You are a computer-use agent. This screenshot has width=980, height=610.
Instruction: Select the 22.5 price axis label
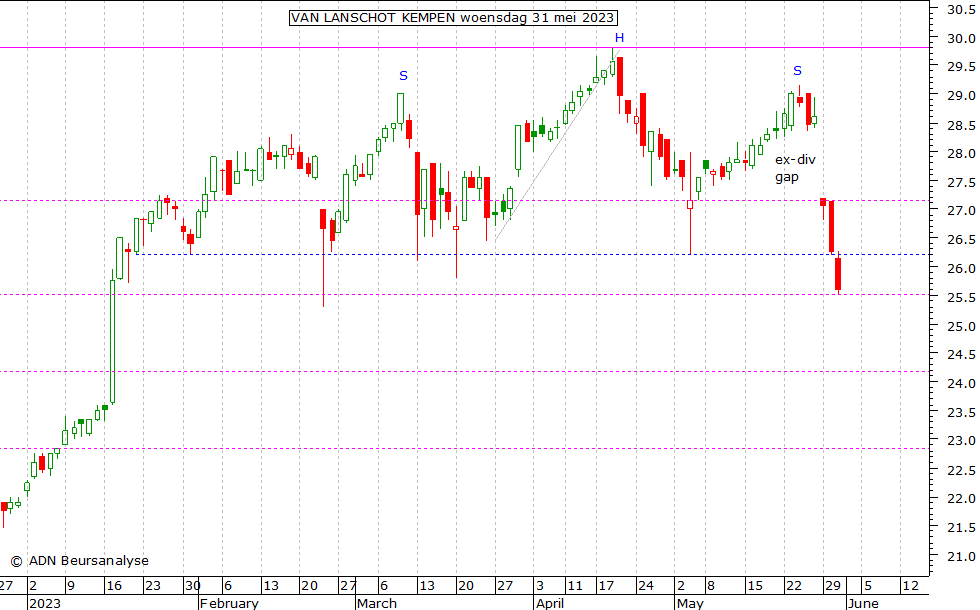tap(961, 470)
